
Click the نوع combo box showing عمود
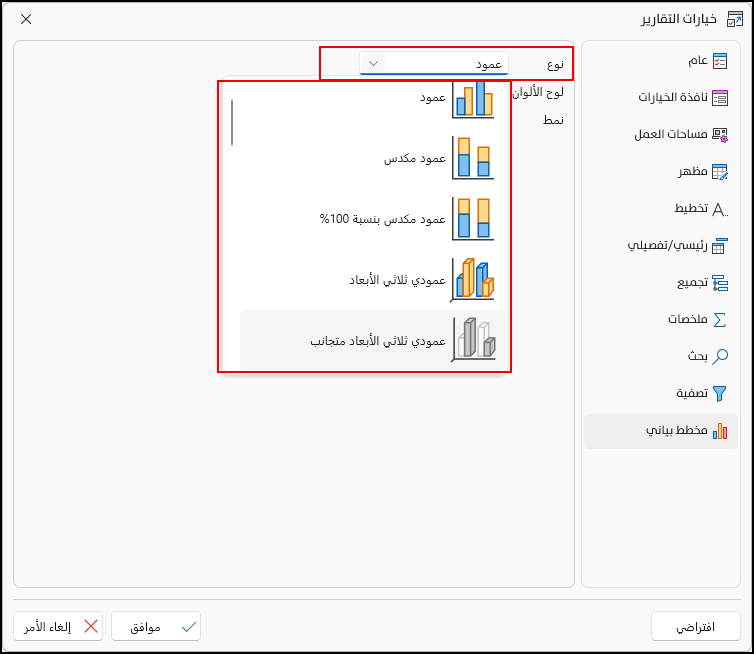434,63
